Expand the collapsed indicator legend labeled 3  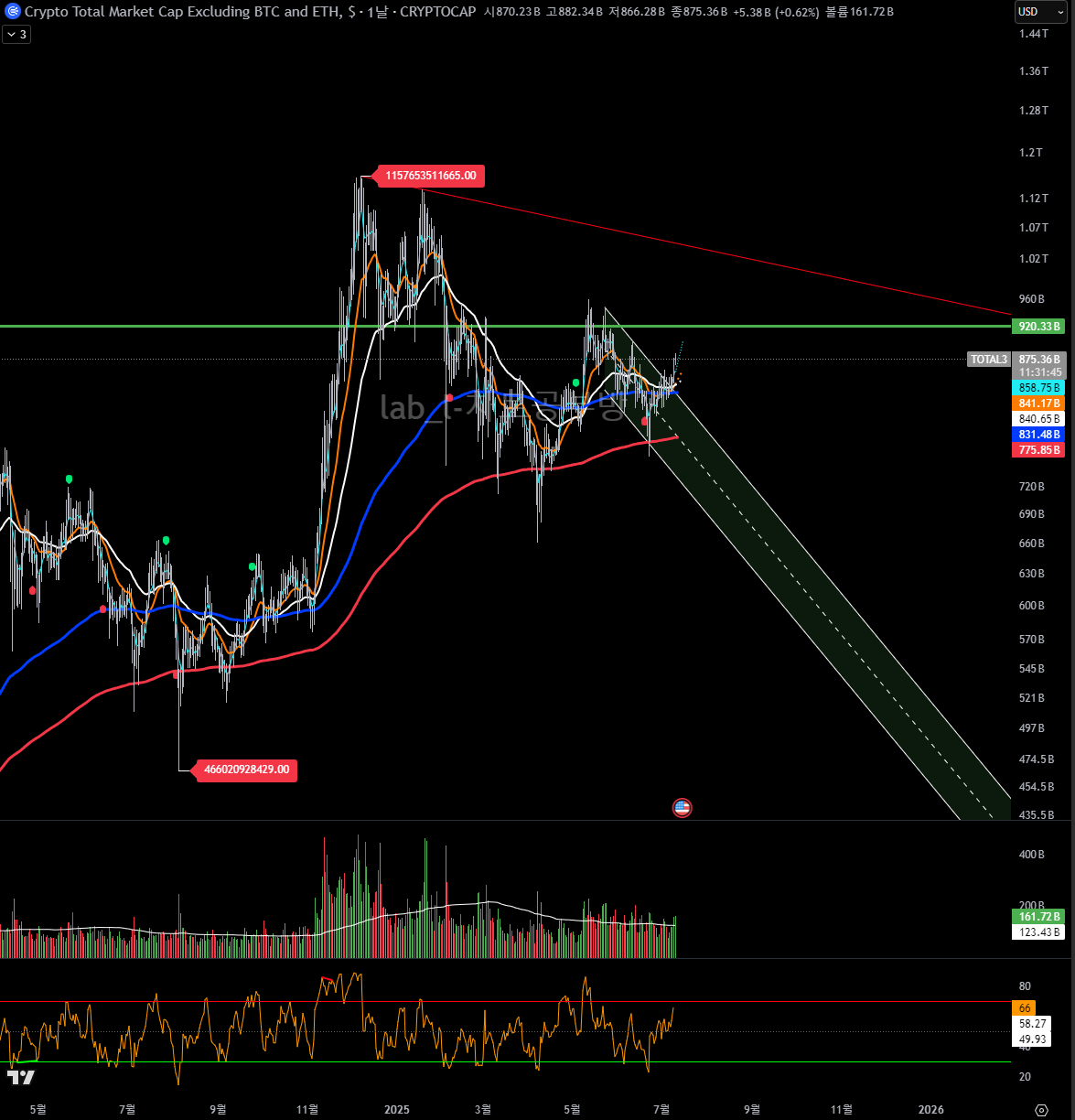17,34
